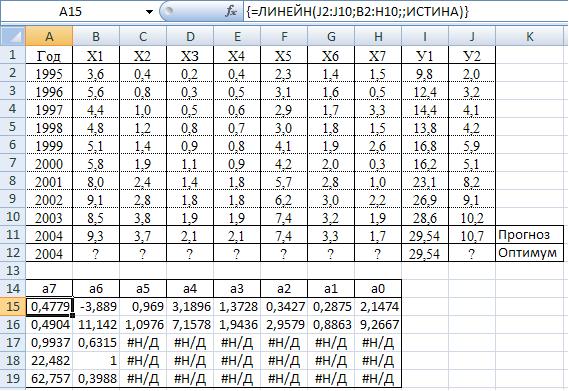Select column H header
Screen dimensions: 569x391
[x=378, y=36]
